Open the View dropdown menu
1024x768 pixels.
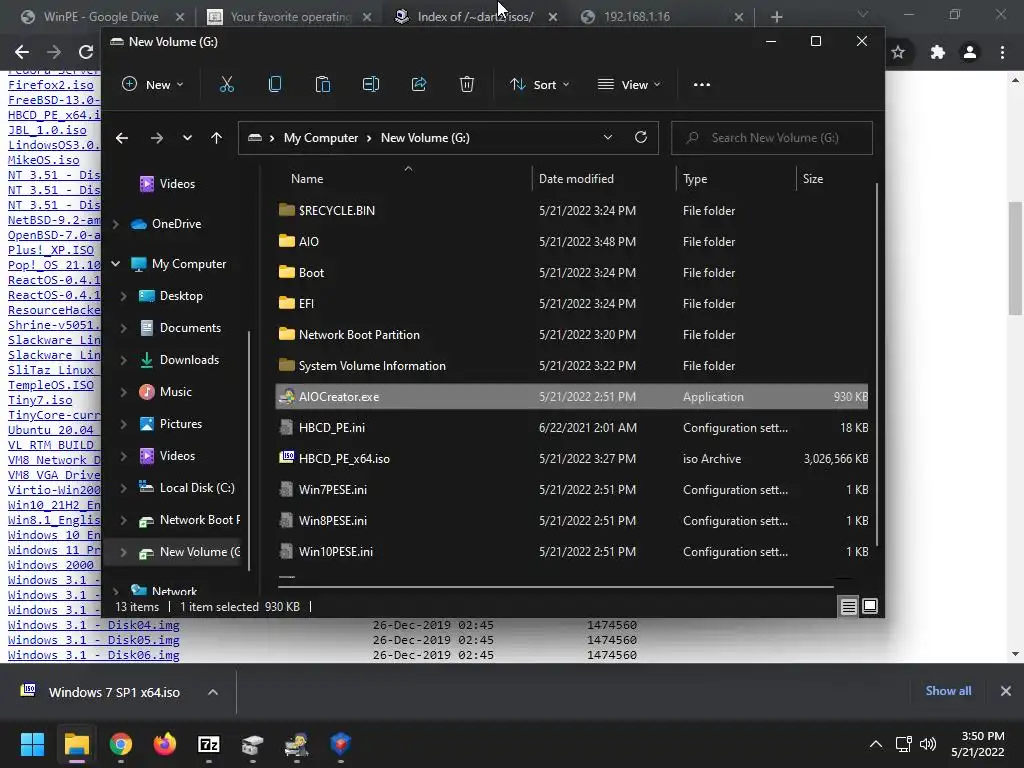[x=629, y=84]
